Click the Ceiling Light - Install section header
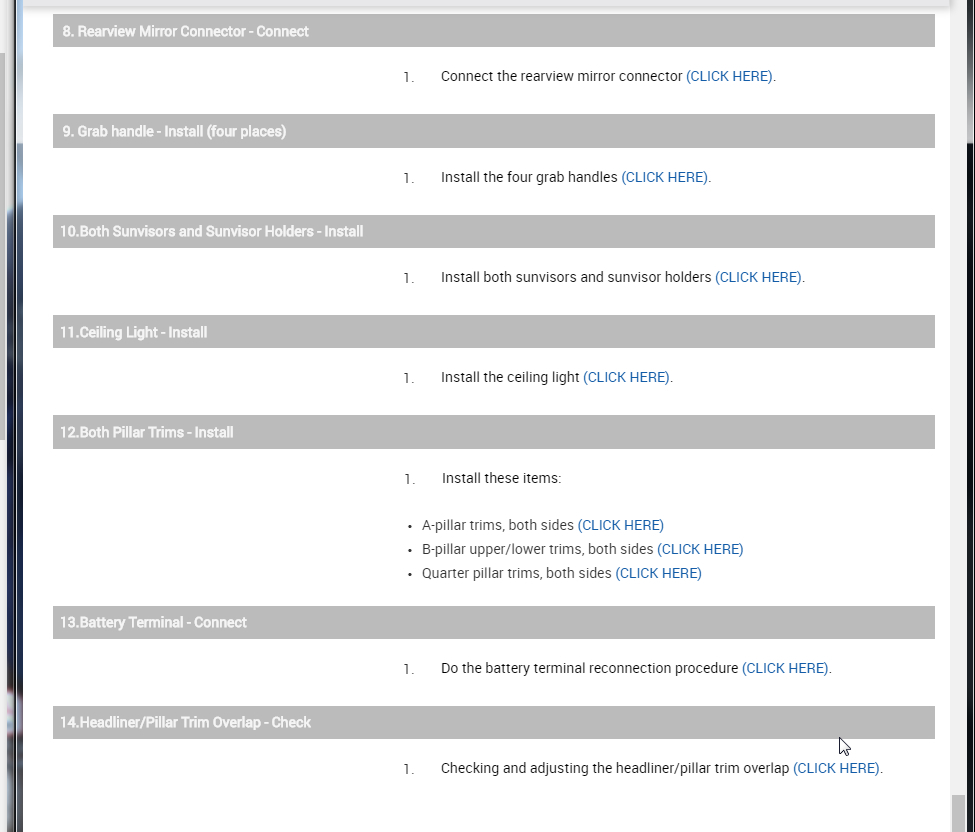This screenshot has width=975, height=832. pos(133,332)
